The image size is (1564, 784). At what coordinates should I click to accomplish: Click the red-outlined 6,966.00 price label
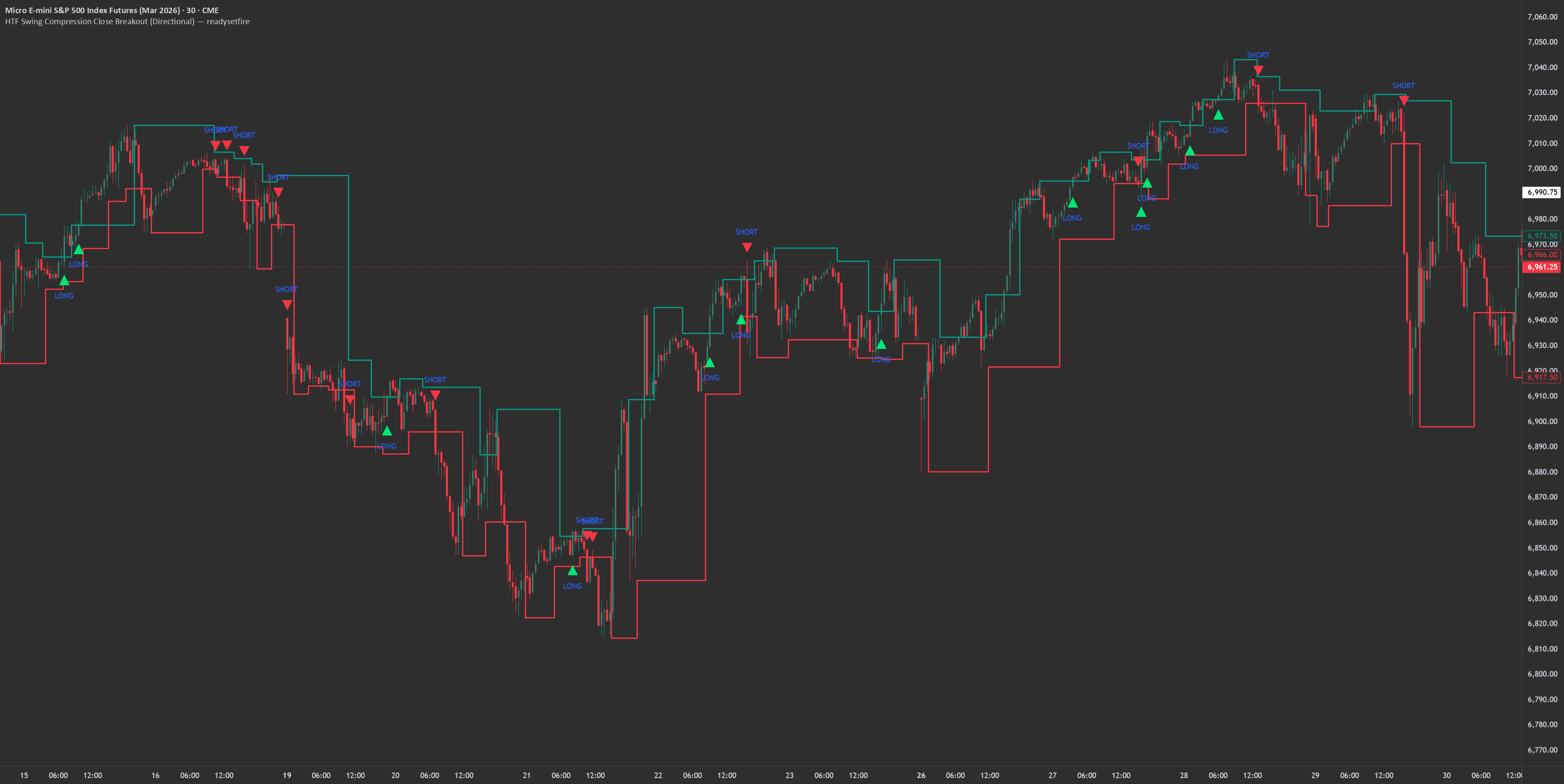tap(1541, 255)
